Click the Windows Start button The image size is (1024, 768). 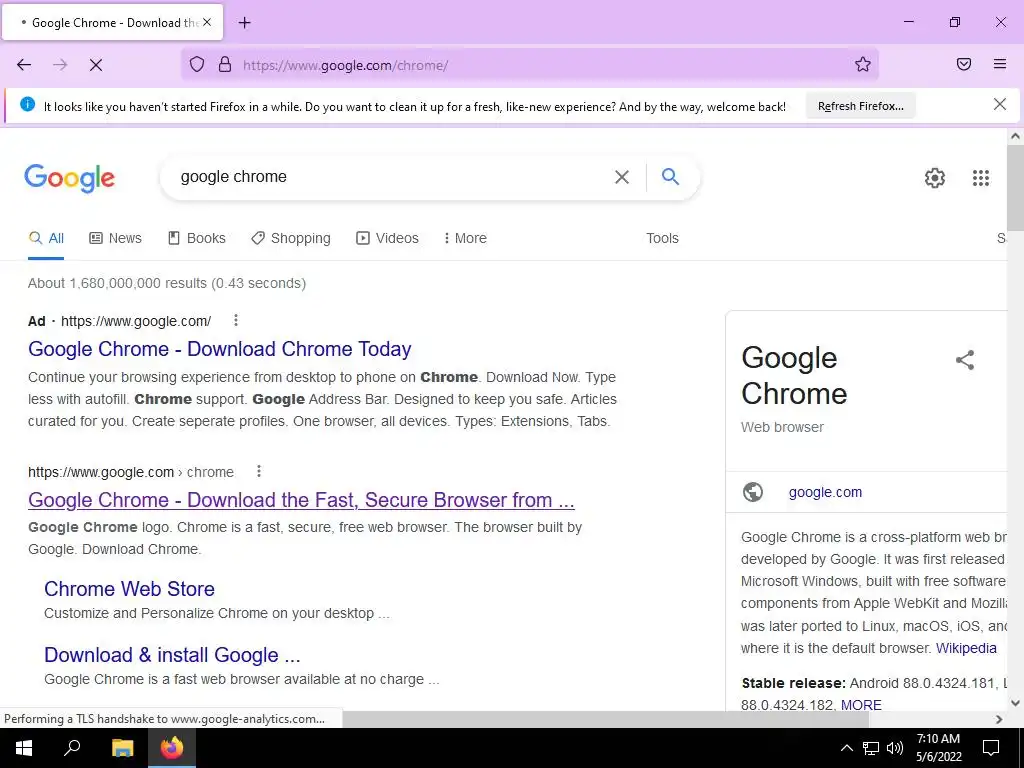[24, 748]
